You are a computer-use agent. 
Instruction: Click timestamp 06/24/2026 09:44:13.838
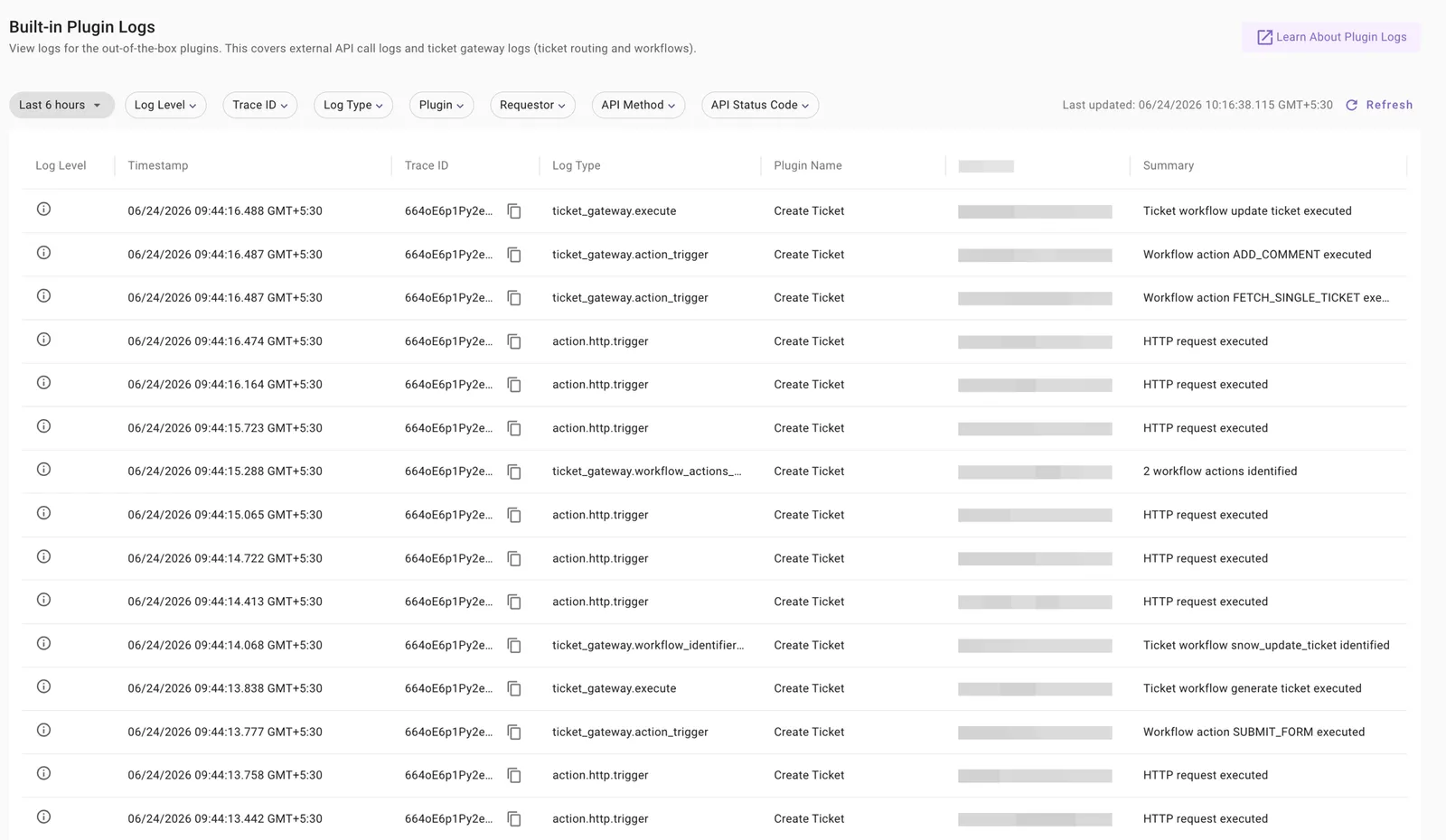tap(225, 688)
